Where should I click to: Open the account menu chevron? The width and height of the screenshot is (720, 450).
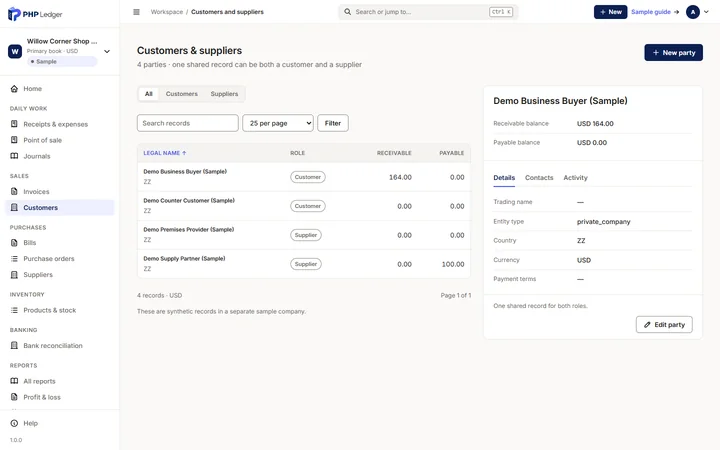(x=706, y=12)
